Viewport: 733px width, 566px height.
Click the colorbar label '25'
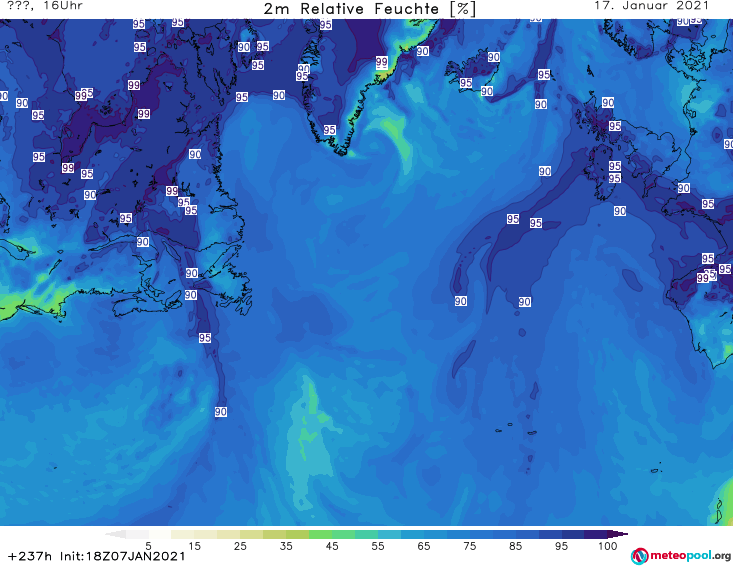click(240, 546)
